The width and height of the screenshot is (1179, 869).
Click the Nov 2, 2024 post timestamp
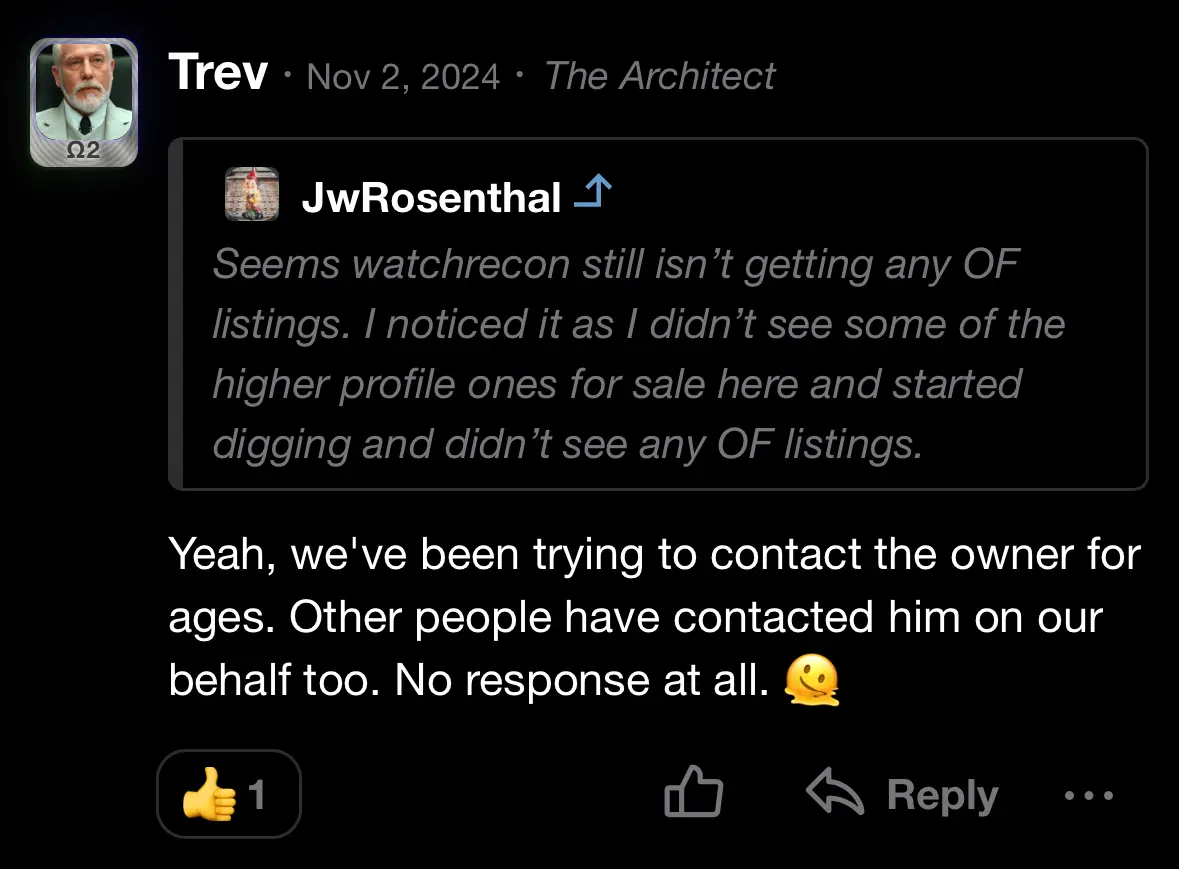coord(403,76)
